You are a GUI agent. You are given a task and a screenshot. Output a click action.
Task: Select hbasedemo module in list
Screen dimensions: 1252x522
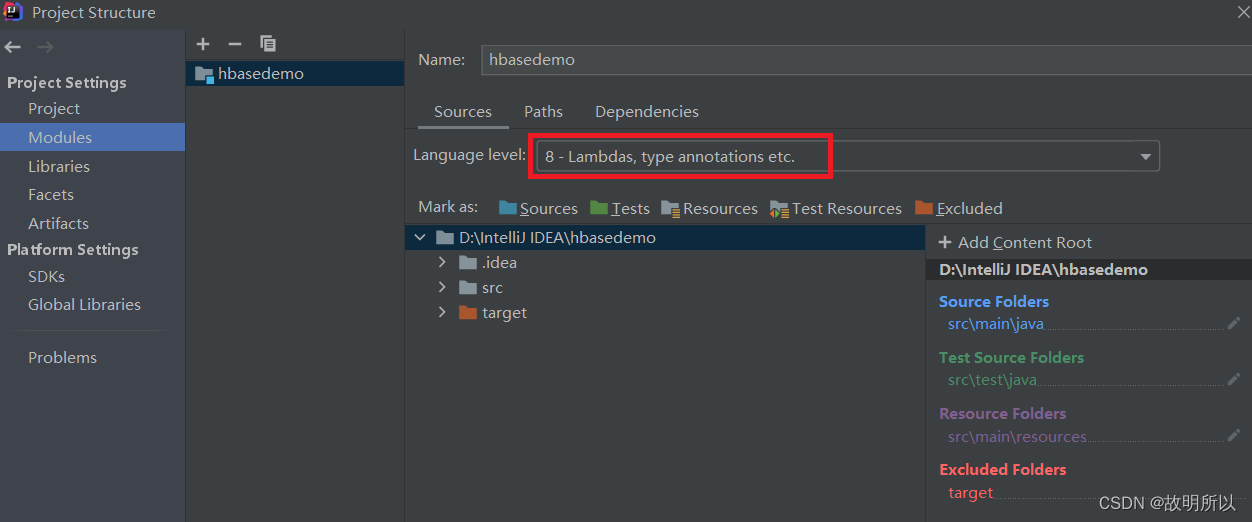coord(295,74)
